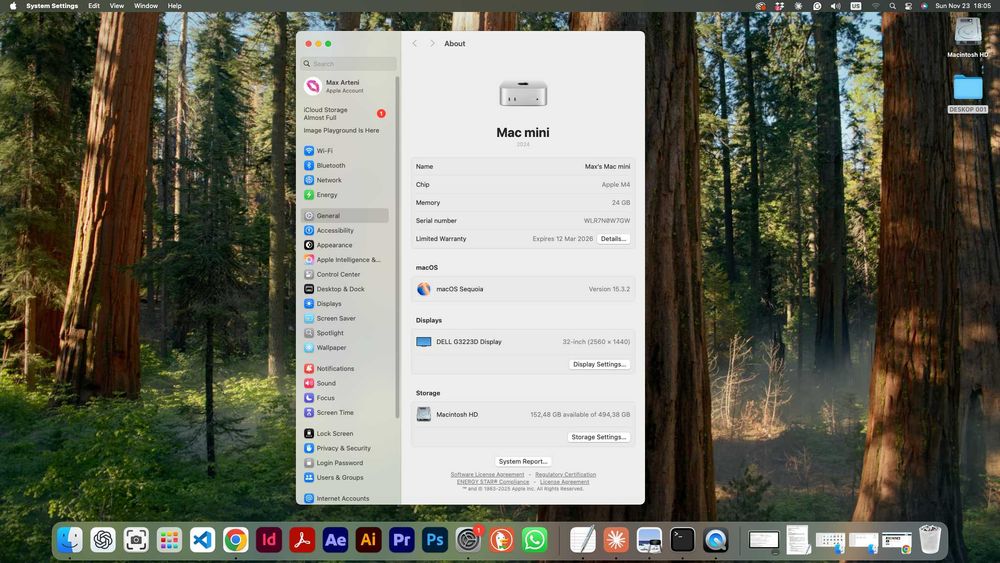
Task: Launch Google Chrome from the Dock
Action: click(235, 540)
